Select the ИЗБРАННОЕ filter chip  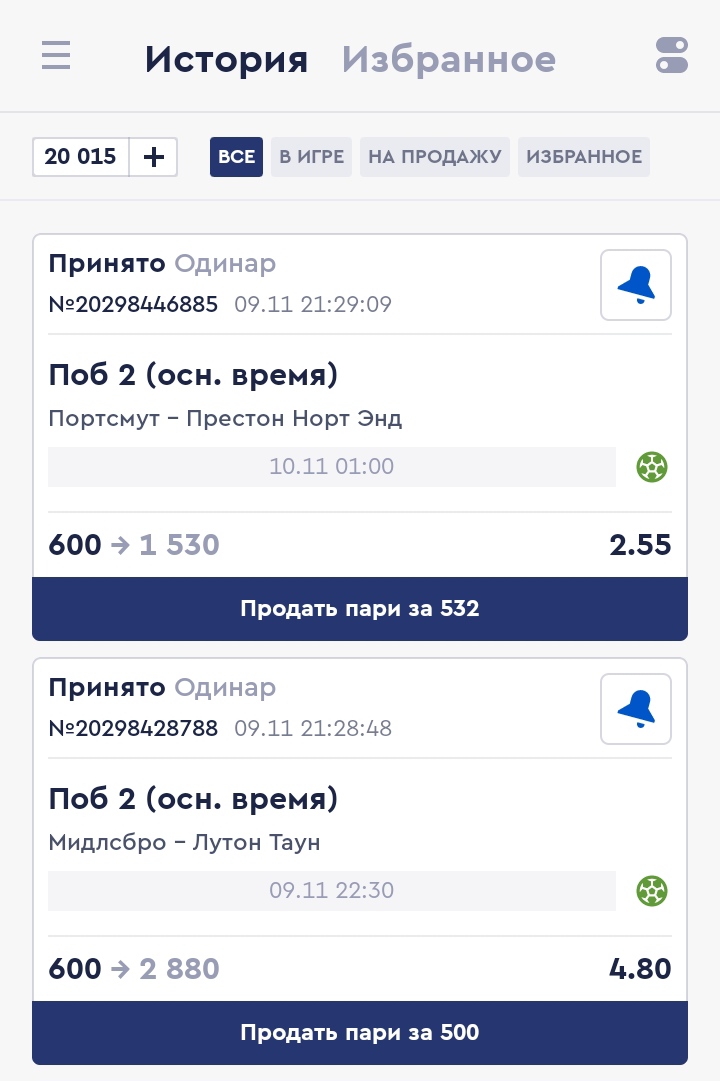[584, 157]
